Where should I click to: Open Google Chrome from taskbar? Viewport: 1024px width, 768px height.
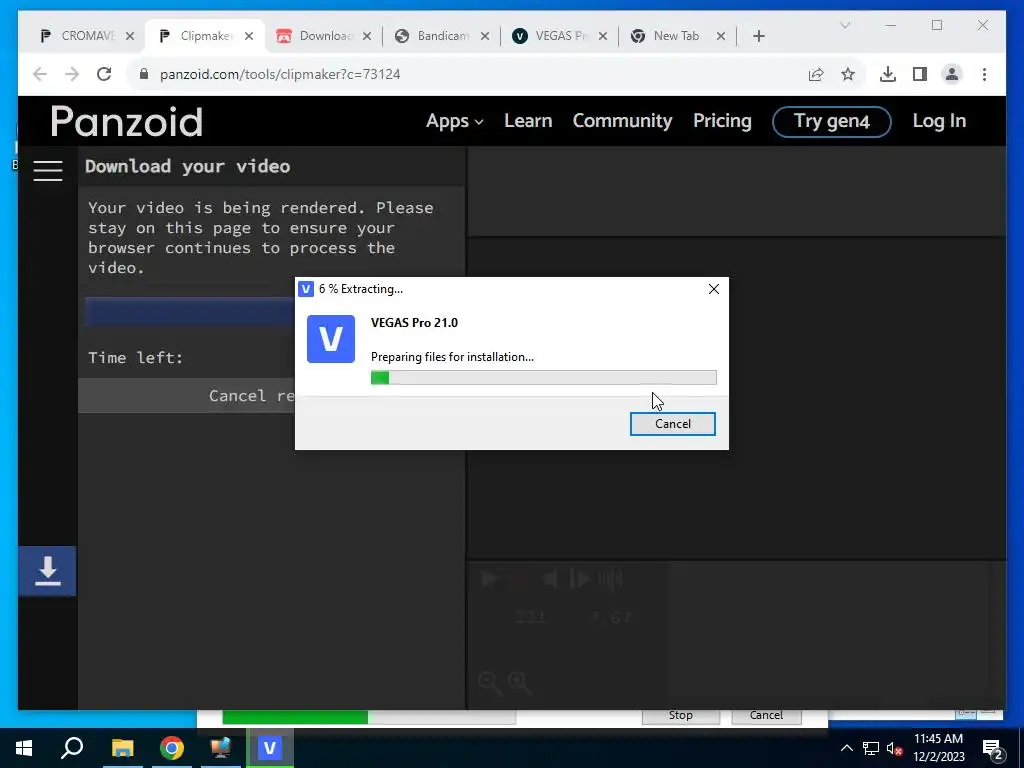coord(172,748)
